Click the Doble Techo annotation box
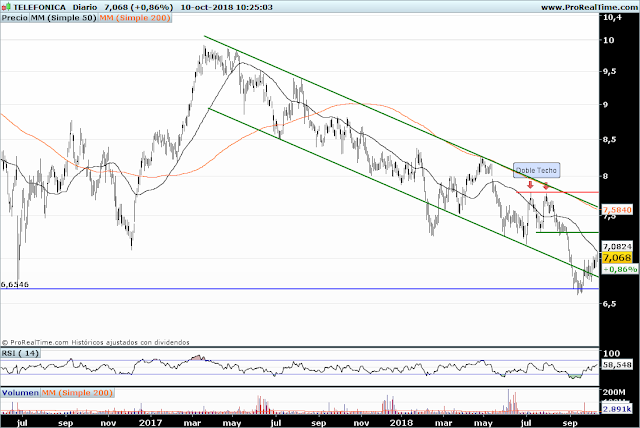640x428 pixels. pyautogui.click(x=536, y=171)
